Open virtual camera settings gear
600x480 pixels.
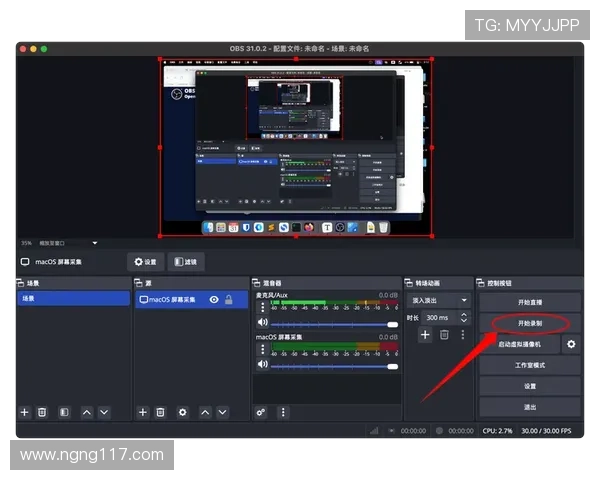[571, 344]
